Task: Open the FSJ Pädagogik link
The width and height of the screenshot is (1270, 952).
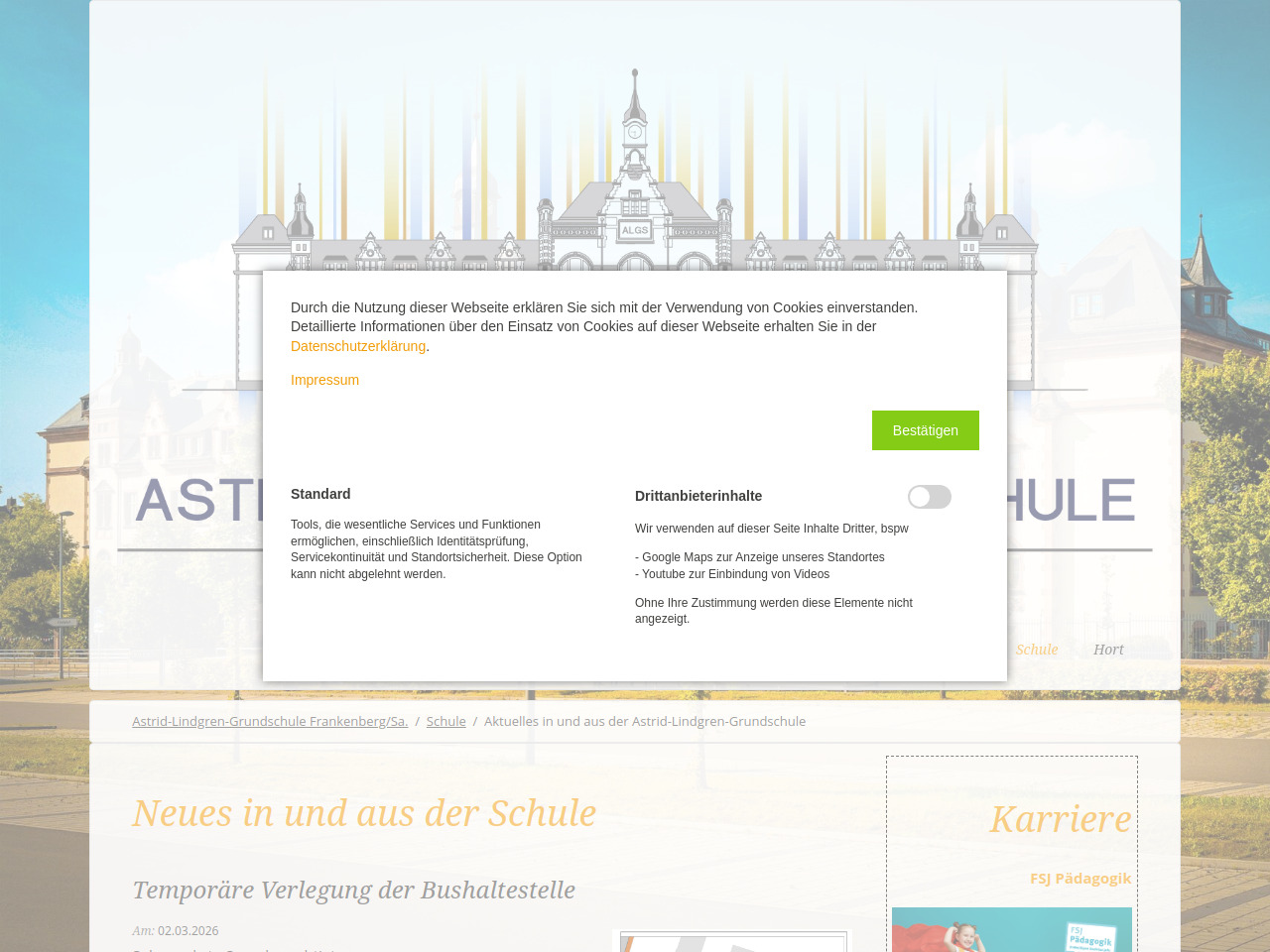Action: (1079, 878)
